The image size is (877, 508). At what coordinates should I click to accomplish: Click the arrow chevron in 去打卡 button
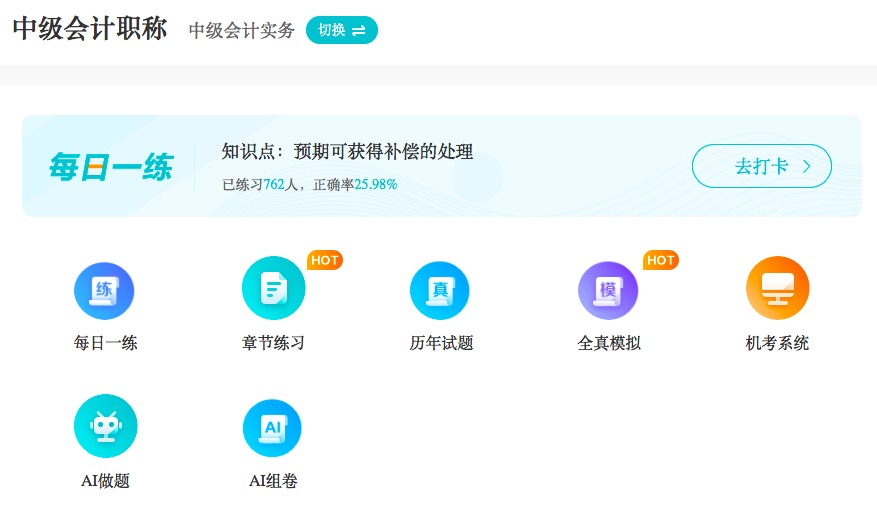(807, 166)
